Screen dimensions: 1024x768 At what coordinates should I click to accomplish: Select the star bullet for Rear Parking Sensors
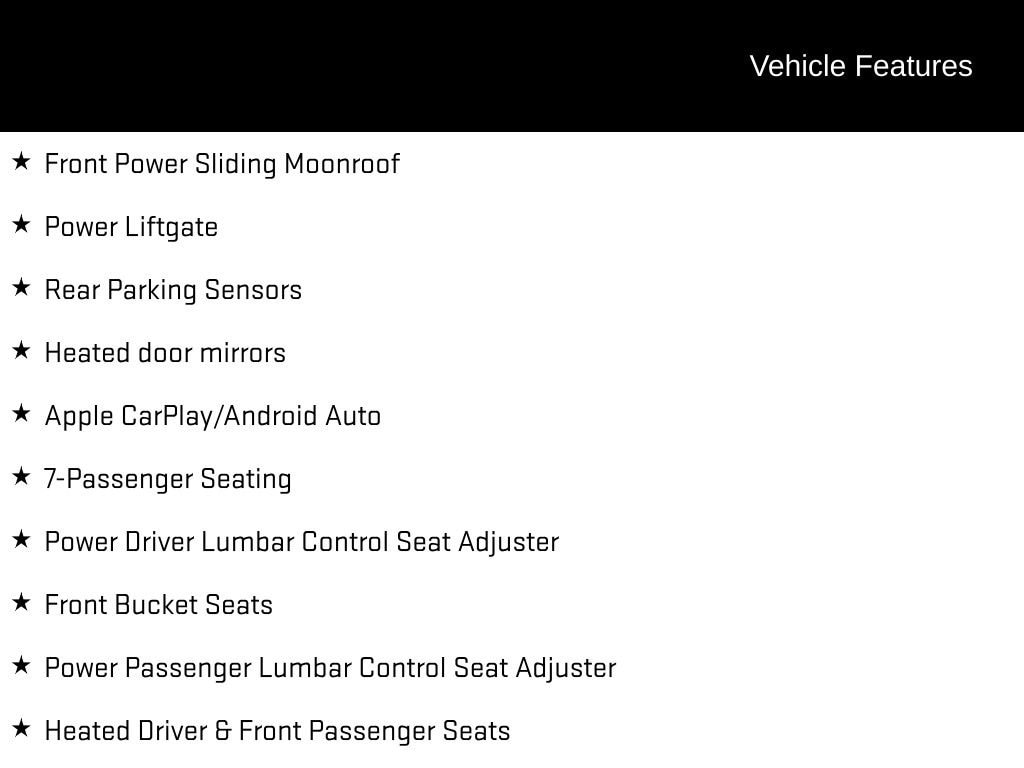tap(21, 287)
